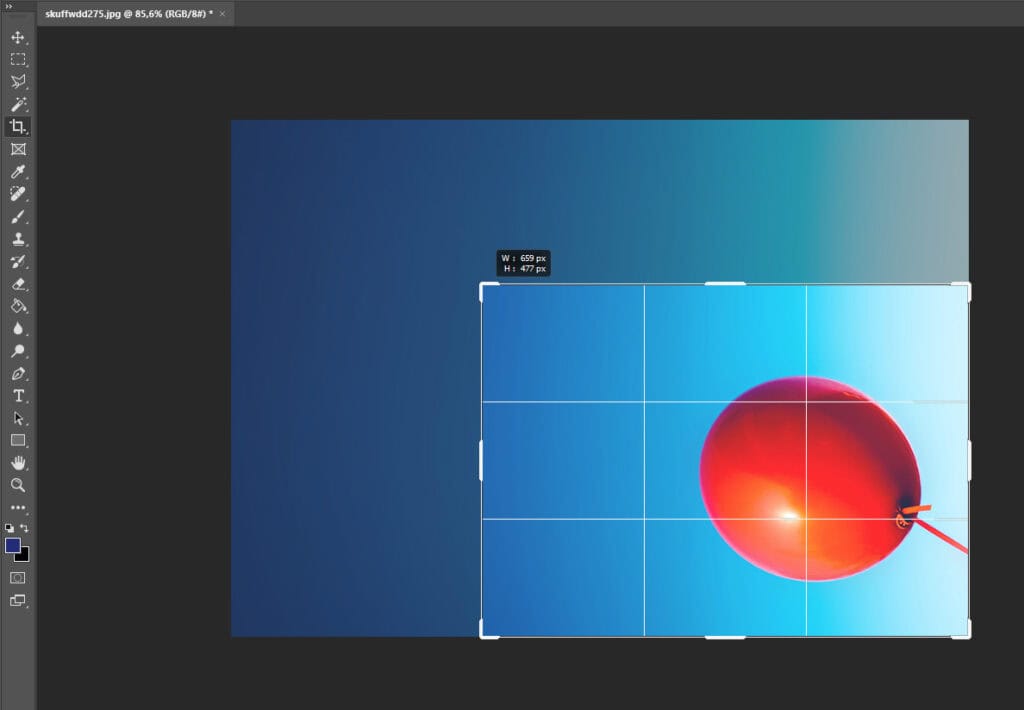Select the Brush tool
The width and height of the screenshot is (1024, 710).
click(x=17, y=216)
